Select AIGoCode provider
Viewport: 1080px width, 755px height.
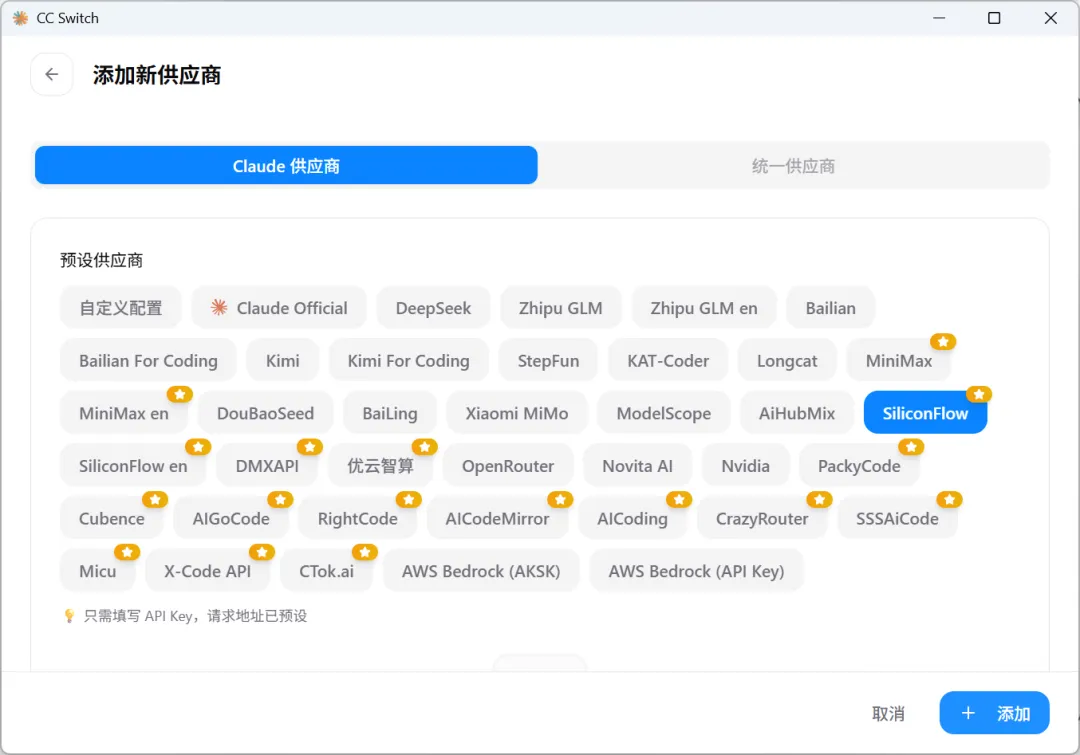pos(231,518)
